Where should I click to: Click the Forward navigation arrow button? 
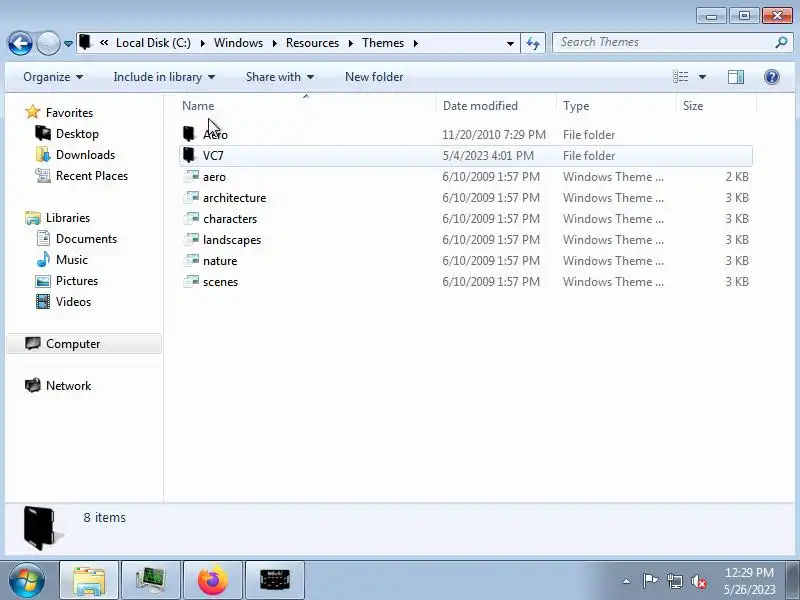48,43
